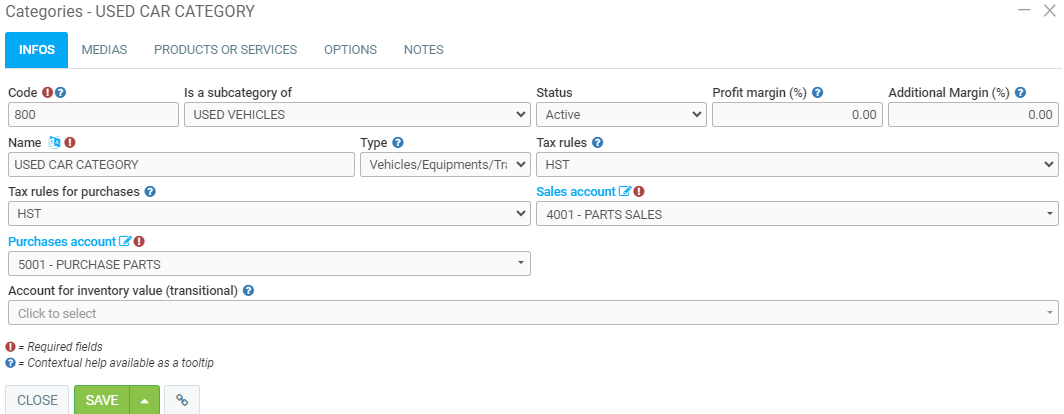
Task: Click the translate icon next to Name
Action: pyautogui.click(x=55, y=142)
